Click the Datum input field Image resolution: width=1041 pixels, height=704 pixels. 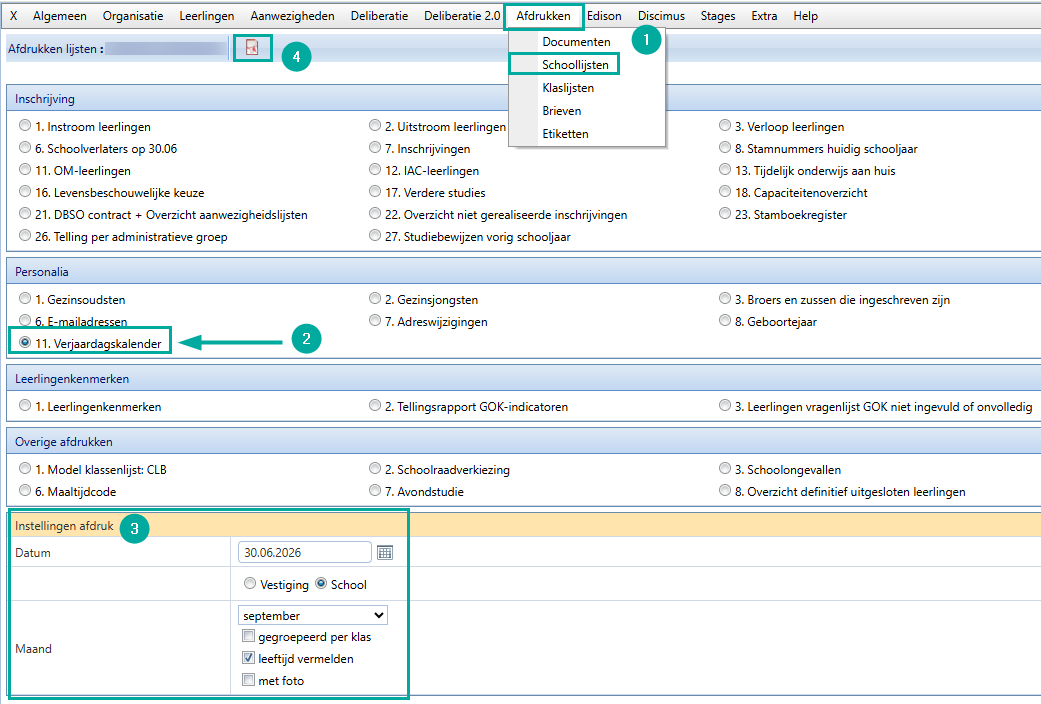[305, 553]
